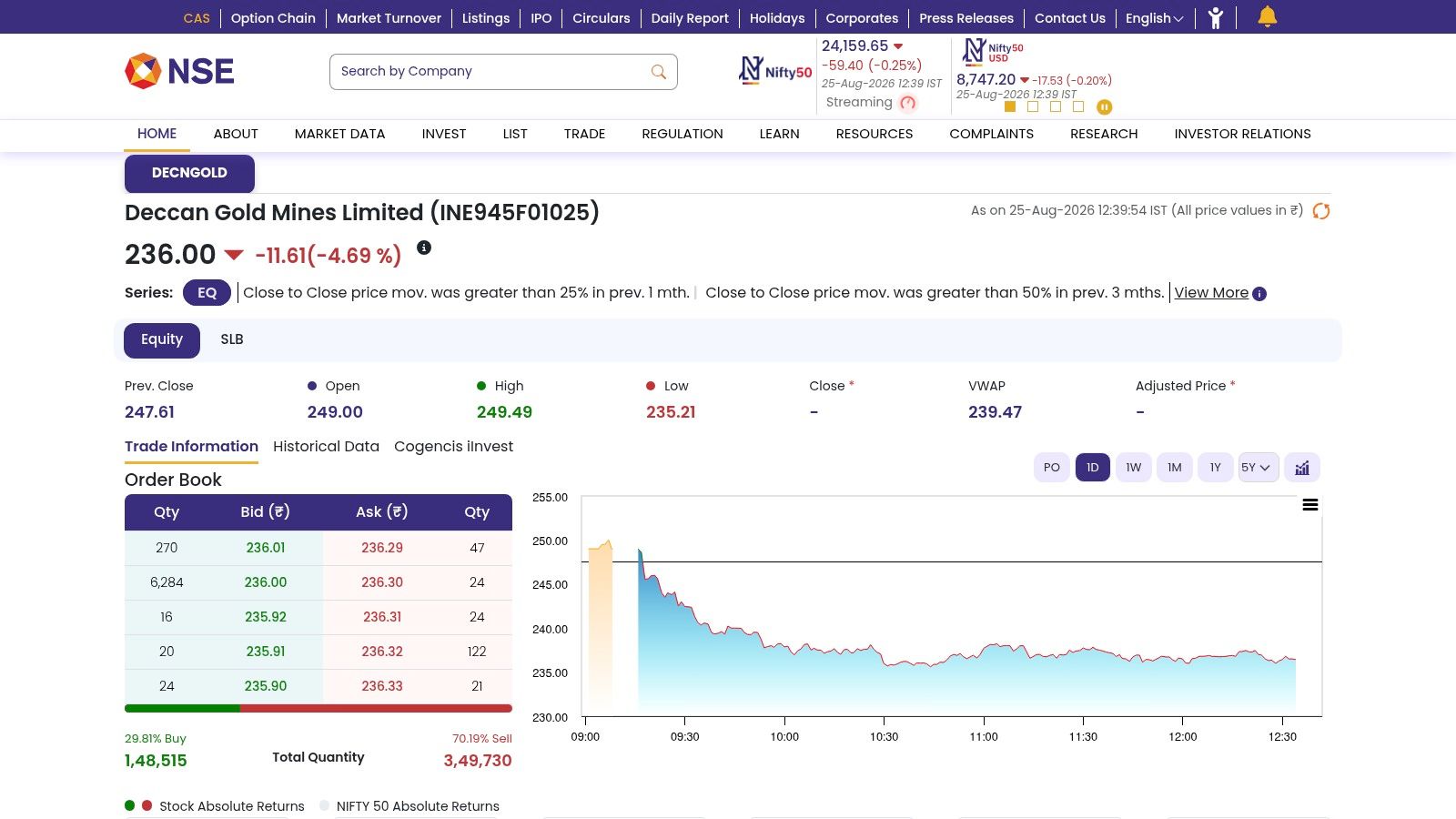The image size is (1456, 819).
Task: Choose 1D chart range
Action: pyautogui.click(x=1093, y=468)
